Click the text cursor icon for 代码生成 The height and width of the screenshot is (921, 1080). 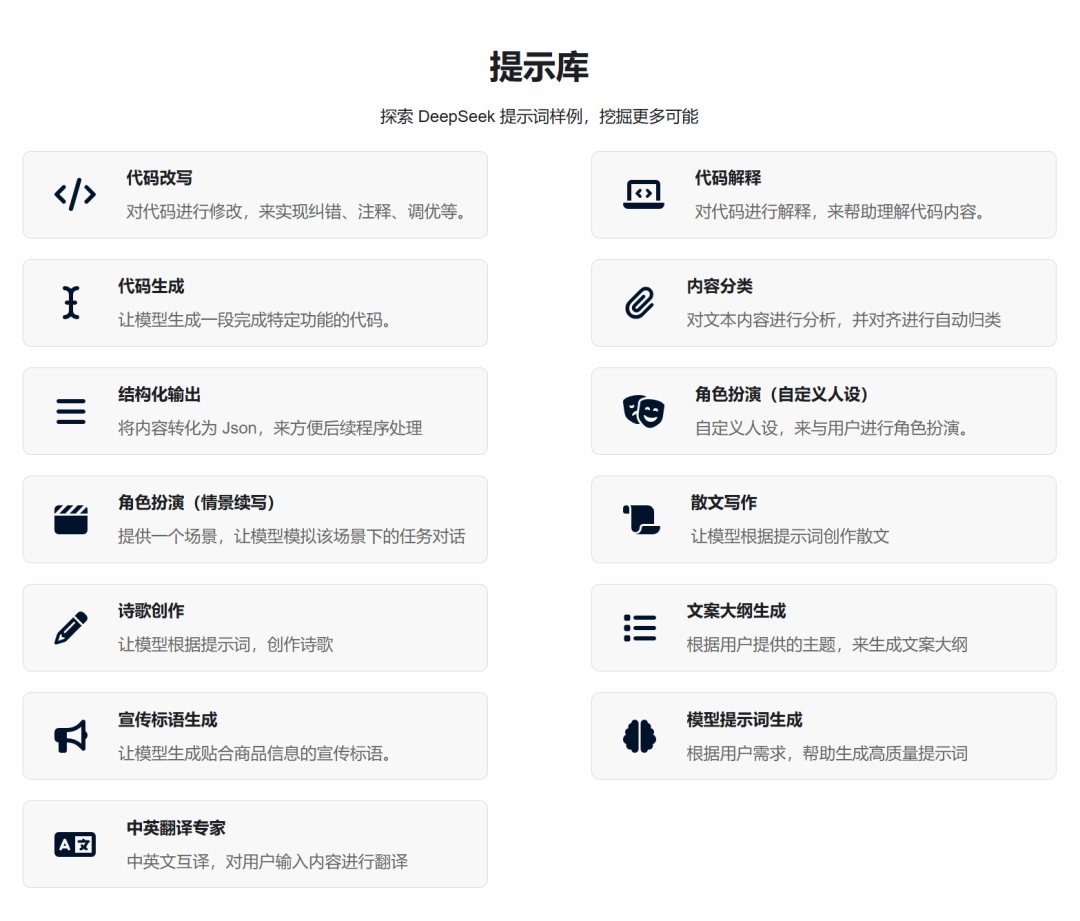[70, 303]
